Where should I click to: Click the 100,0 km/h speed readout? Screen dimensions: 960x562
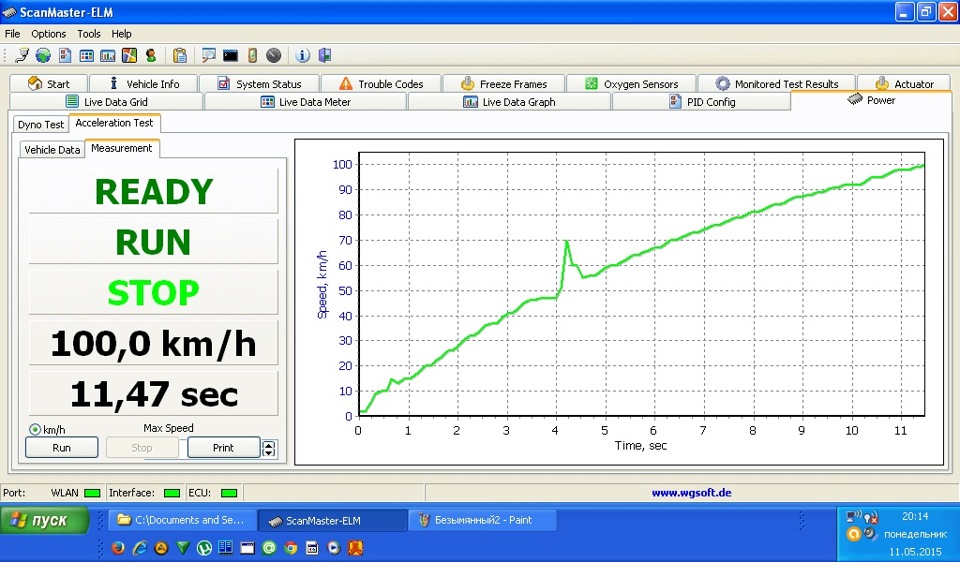coord(154,343)
